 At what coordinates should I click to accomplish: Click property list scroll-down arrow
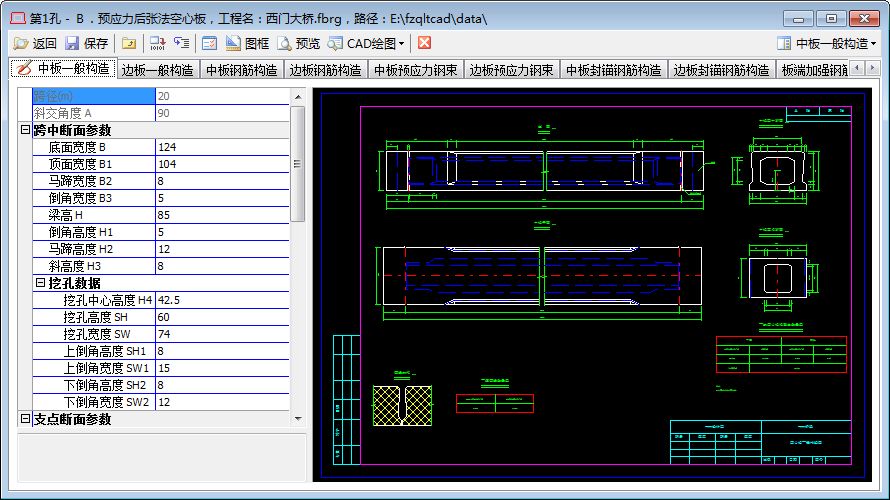(x=298, y=419)
